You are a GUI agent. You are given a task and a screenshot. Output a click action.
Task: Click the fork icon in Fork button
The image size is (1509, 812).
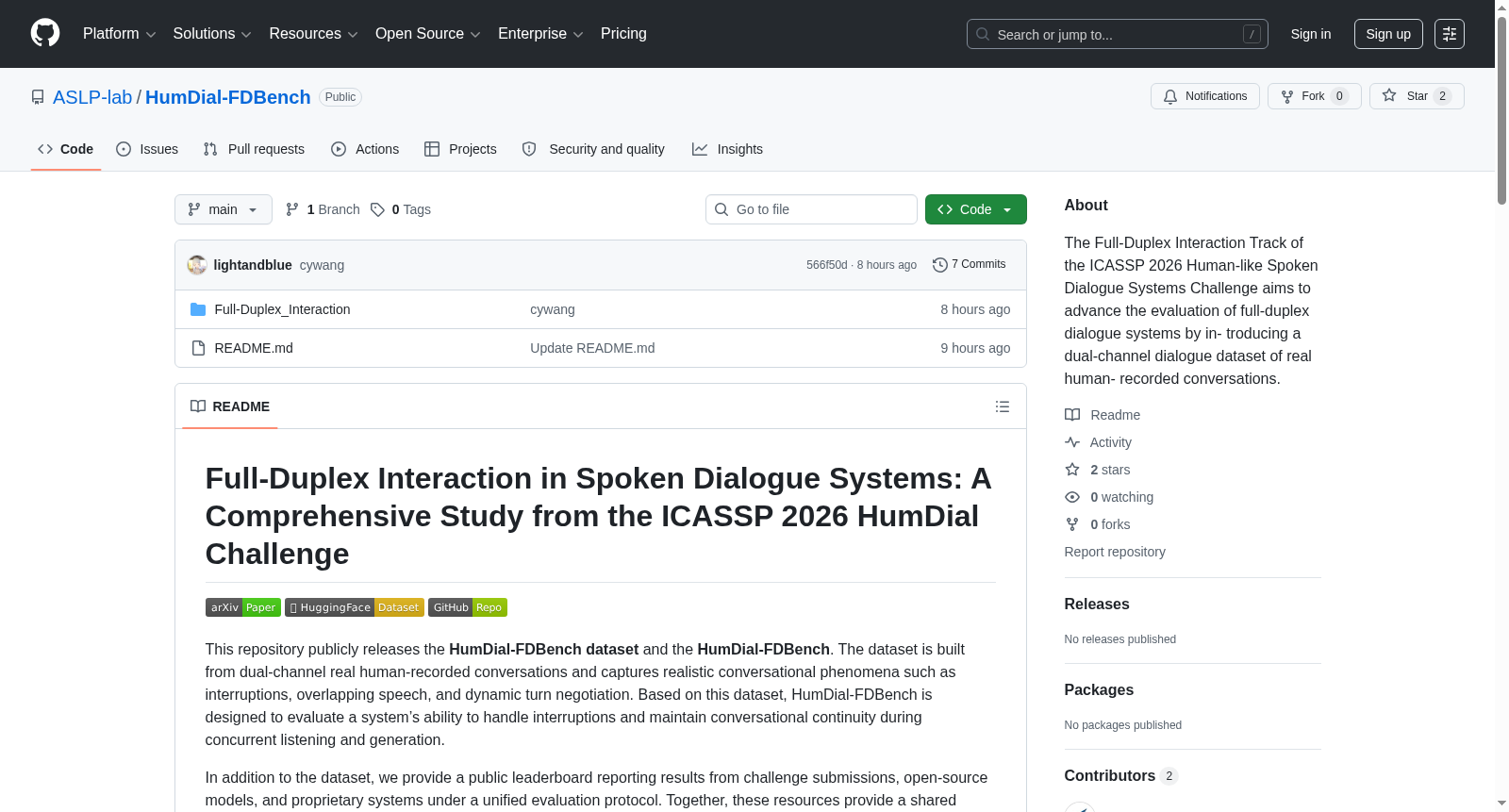click(x=1287, y=96)
